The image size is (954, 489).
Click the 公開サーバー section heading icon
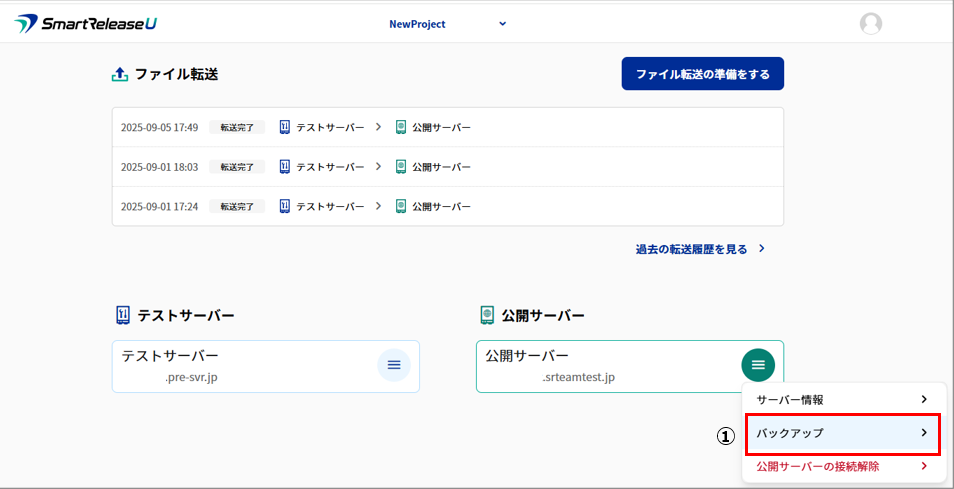click(487, 315)
